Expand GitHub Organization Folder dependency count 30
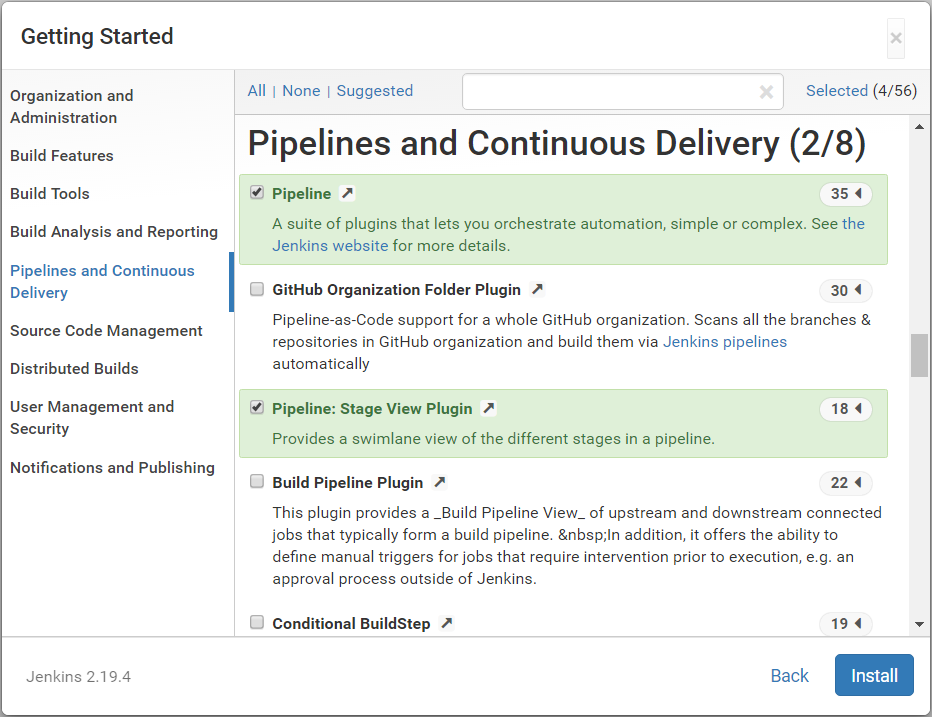 (846, 290)
